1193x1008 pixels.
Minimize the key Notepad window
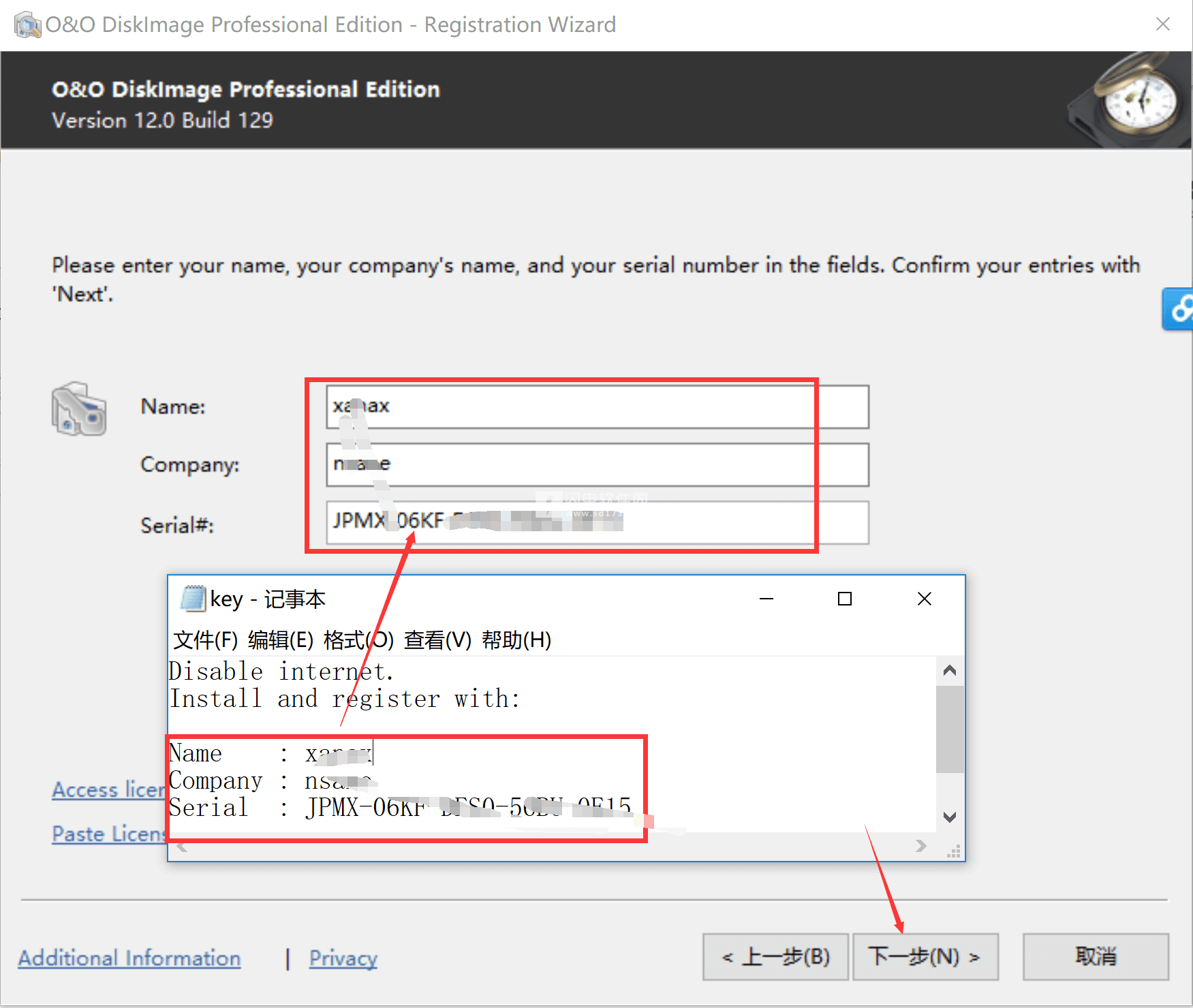click(766, 599)
